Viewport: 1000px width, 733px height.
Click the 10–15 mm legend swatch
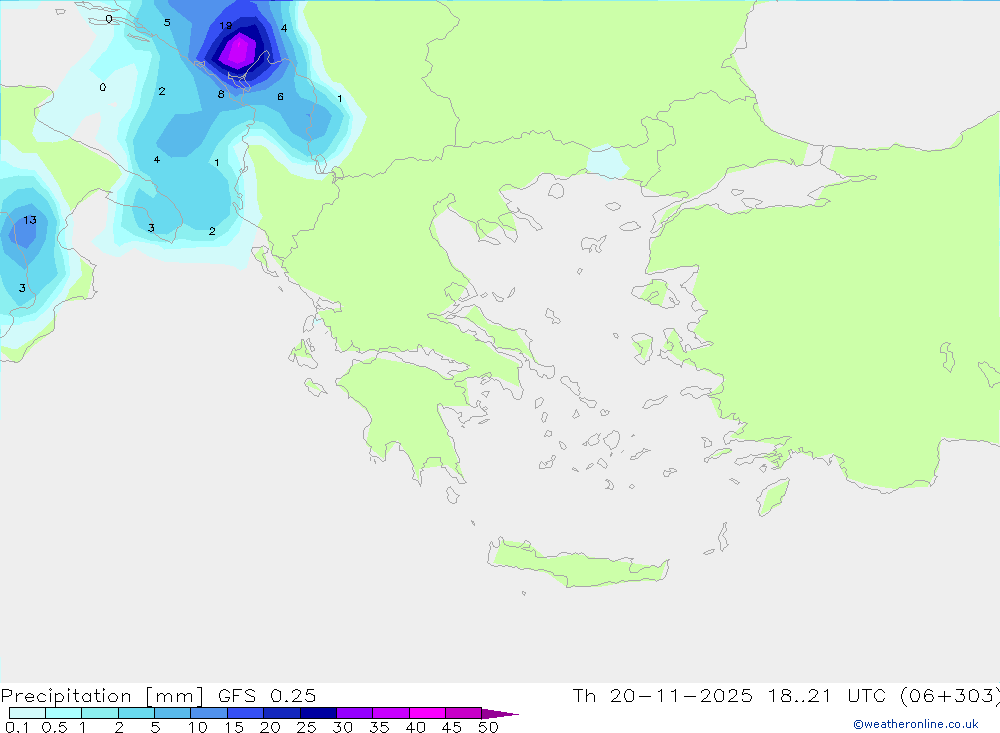[x=209, y=713]
